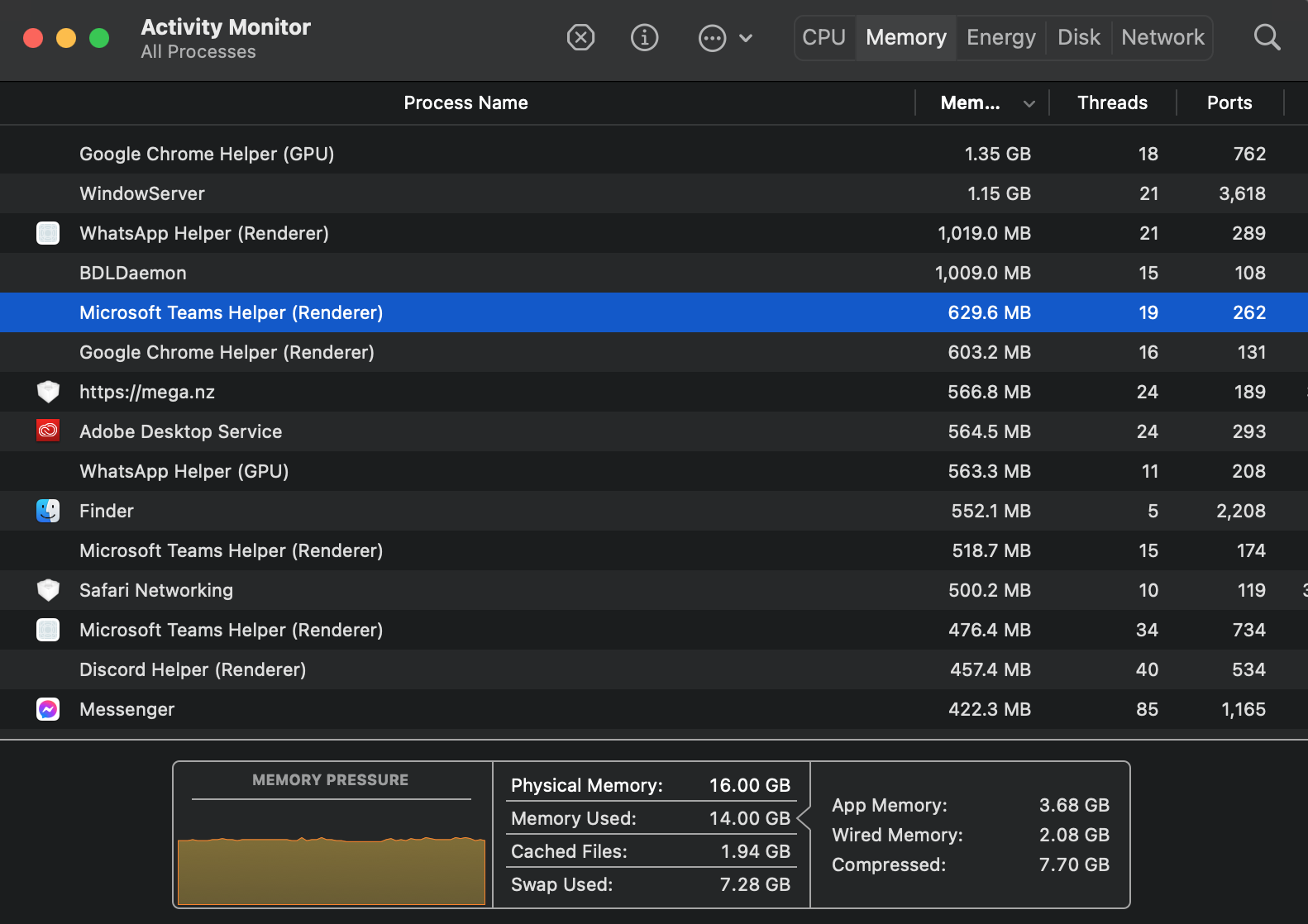Switch to the CPU tab
Screen dimensions: 1308x924
[824, 38]
